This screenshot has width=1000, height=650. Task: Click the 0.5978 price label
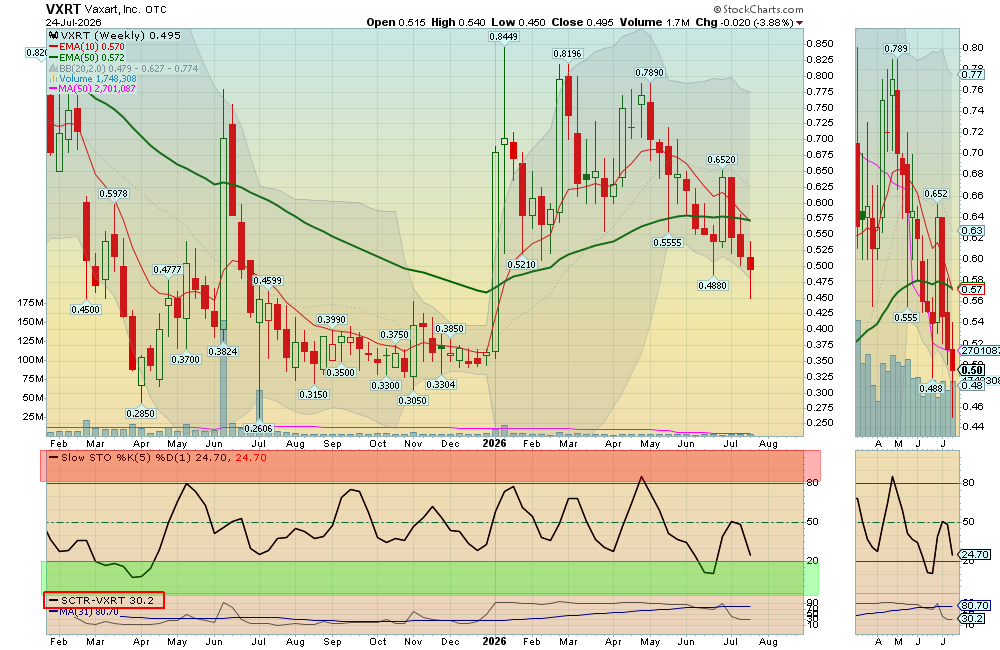[113, 193]
